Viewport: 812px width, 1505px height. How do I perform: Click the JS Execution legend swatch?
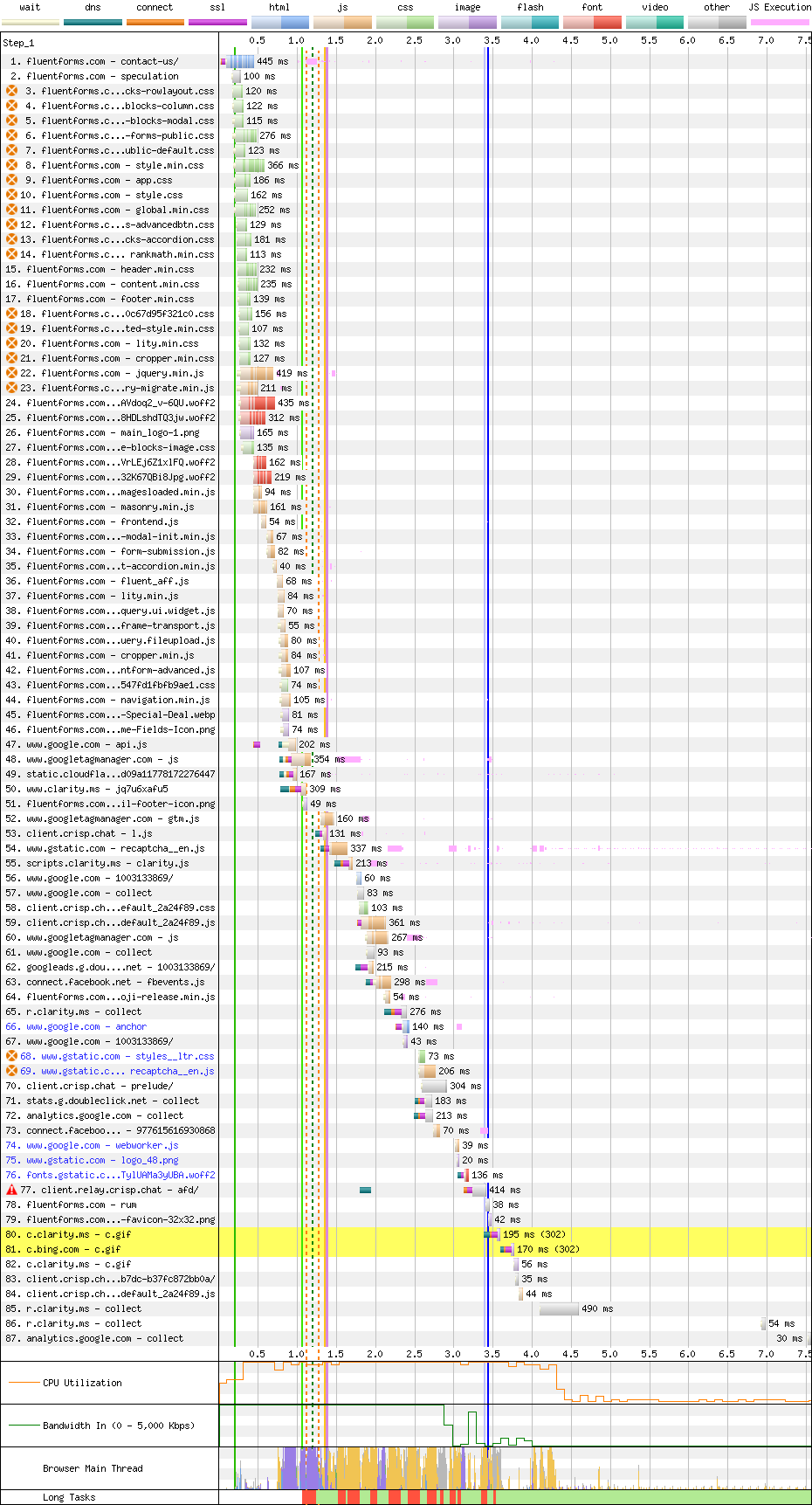(x=780, y=22)
